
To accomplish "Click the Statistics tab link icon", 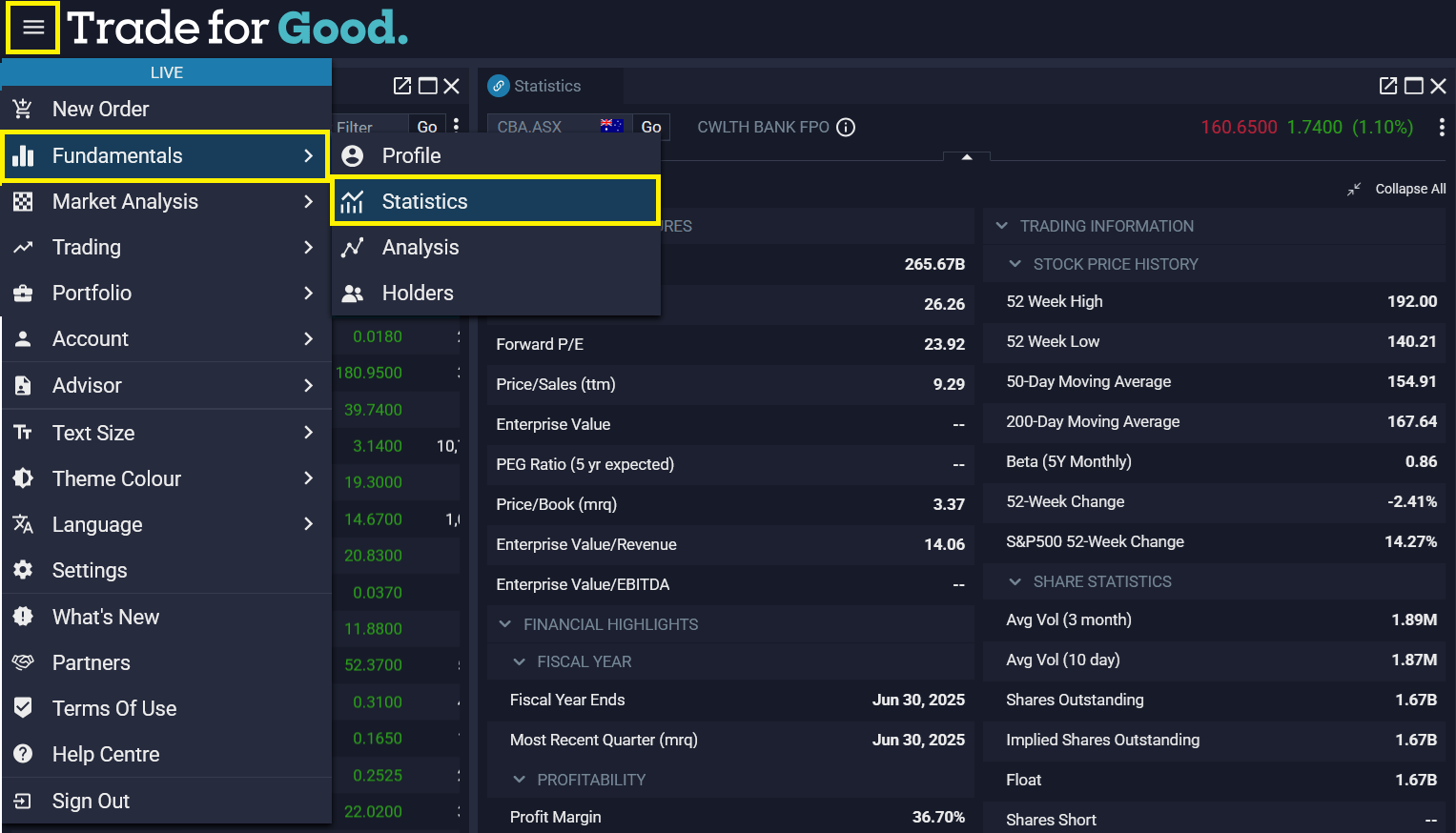I will pos(498,86).
